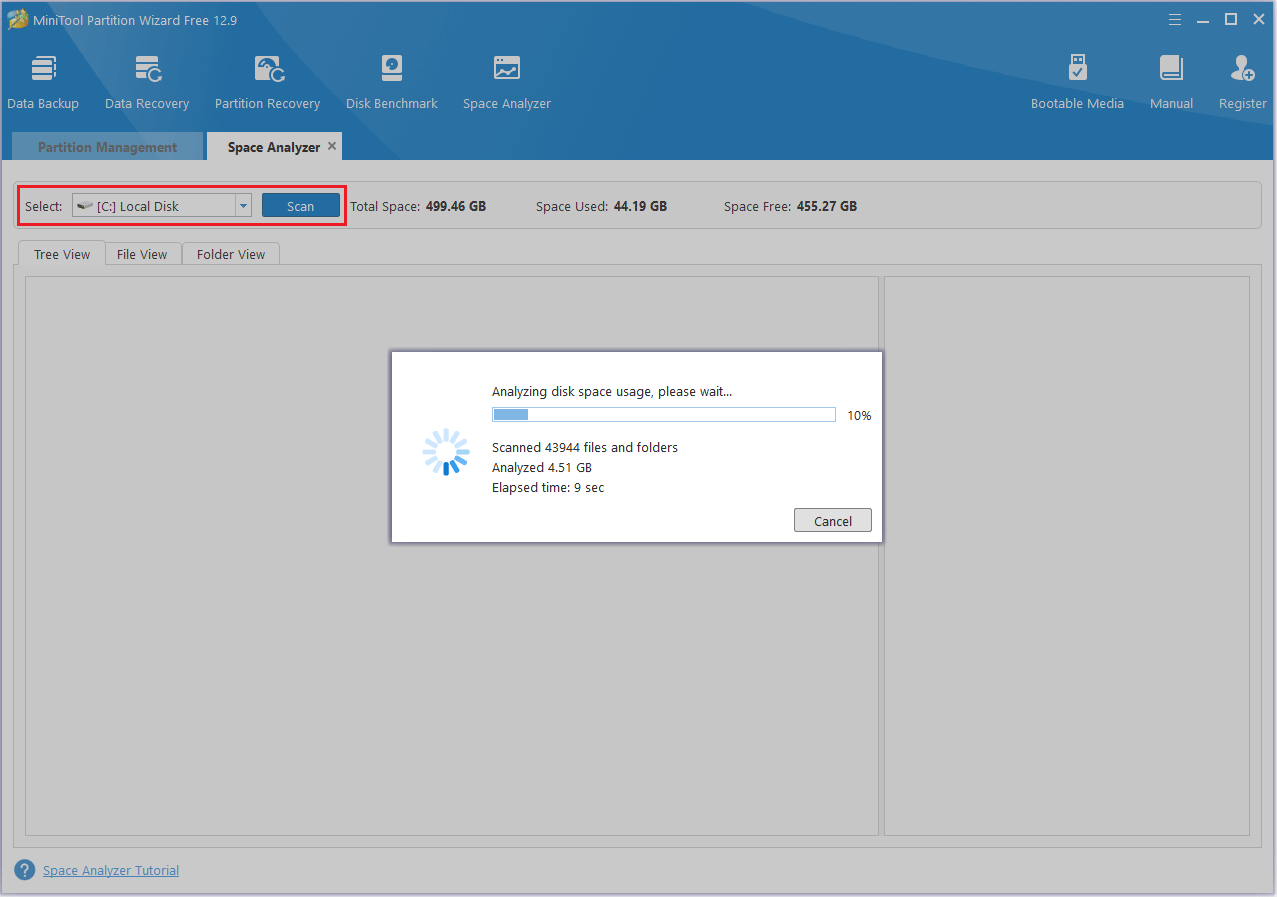The width and height of the screenshot is (1277, 897).
Task: Open the title bar hamburger menu
Action: click(x=1173, y=19)
